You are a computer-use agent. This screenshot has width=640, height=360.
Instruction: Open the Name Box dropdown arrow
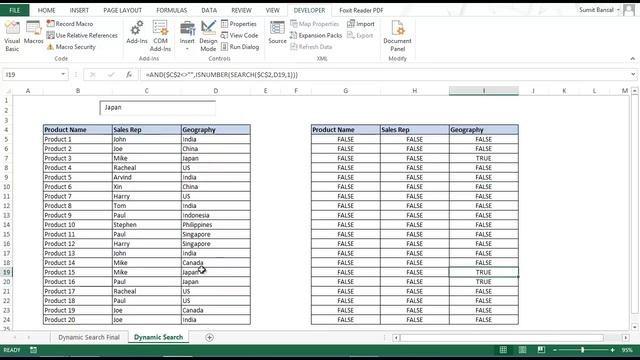[x=63, y=75]
